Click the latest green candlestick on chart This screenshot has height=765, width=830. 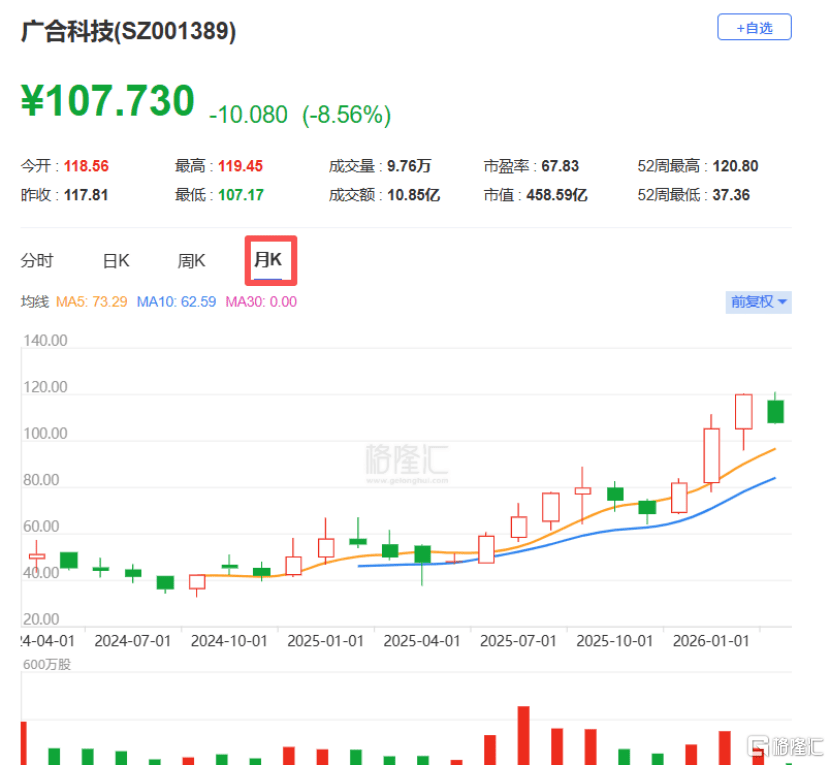[775, 411]
